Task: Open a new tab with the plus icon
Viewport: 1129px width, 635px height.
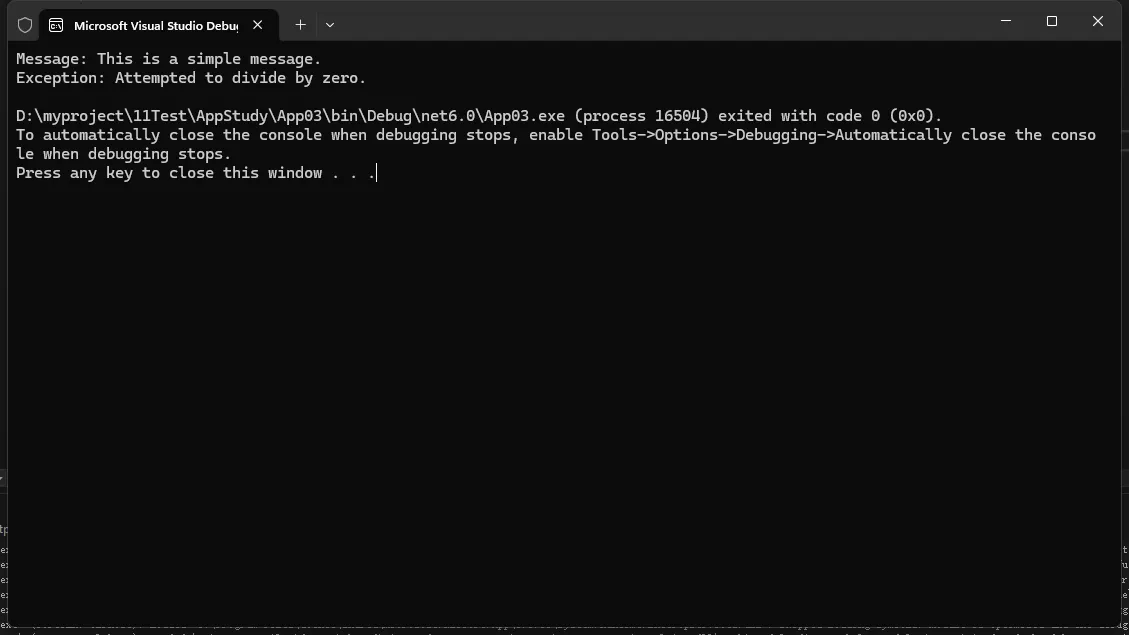Action: point(300,25)
